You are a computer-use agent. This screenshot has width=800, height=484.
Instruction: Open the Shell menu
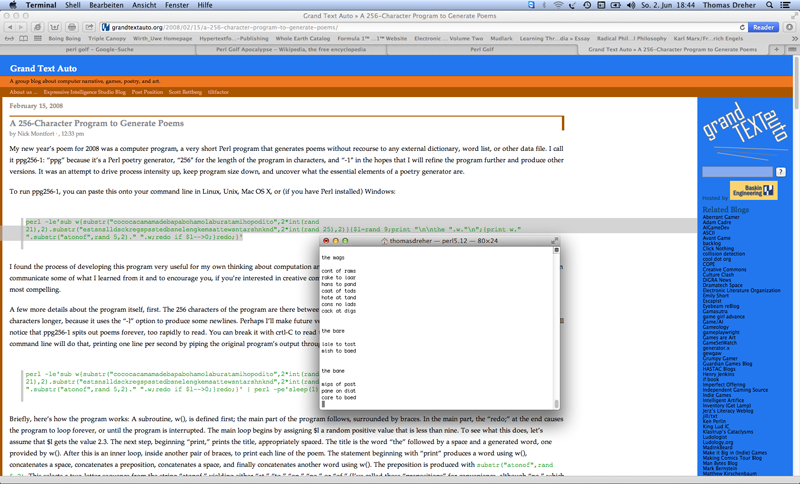click(72, 5)
